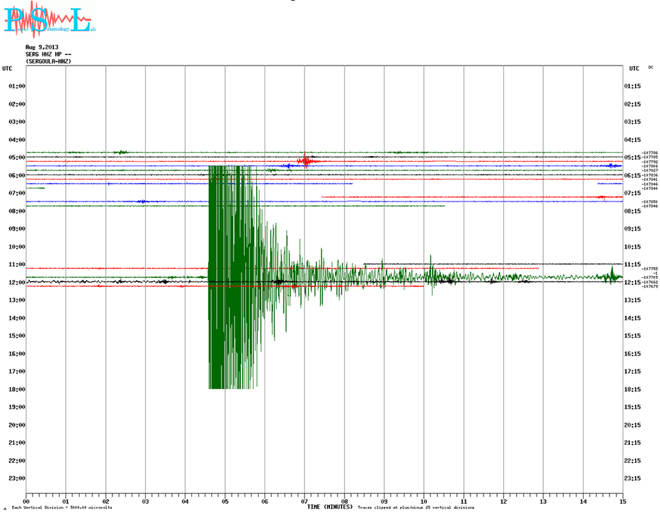The image size is (660, 516).
Task: Click the UTC label at top left
Action: click(8, 69)
